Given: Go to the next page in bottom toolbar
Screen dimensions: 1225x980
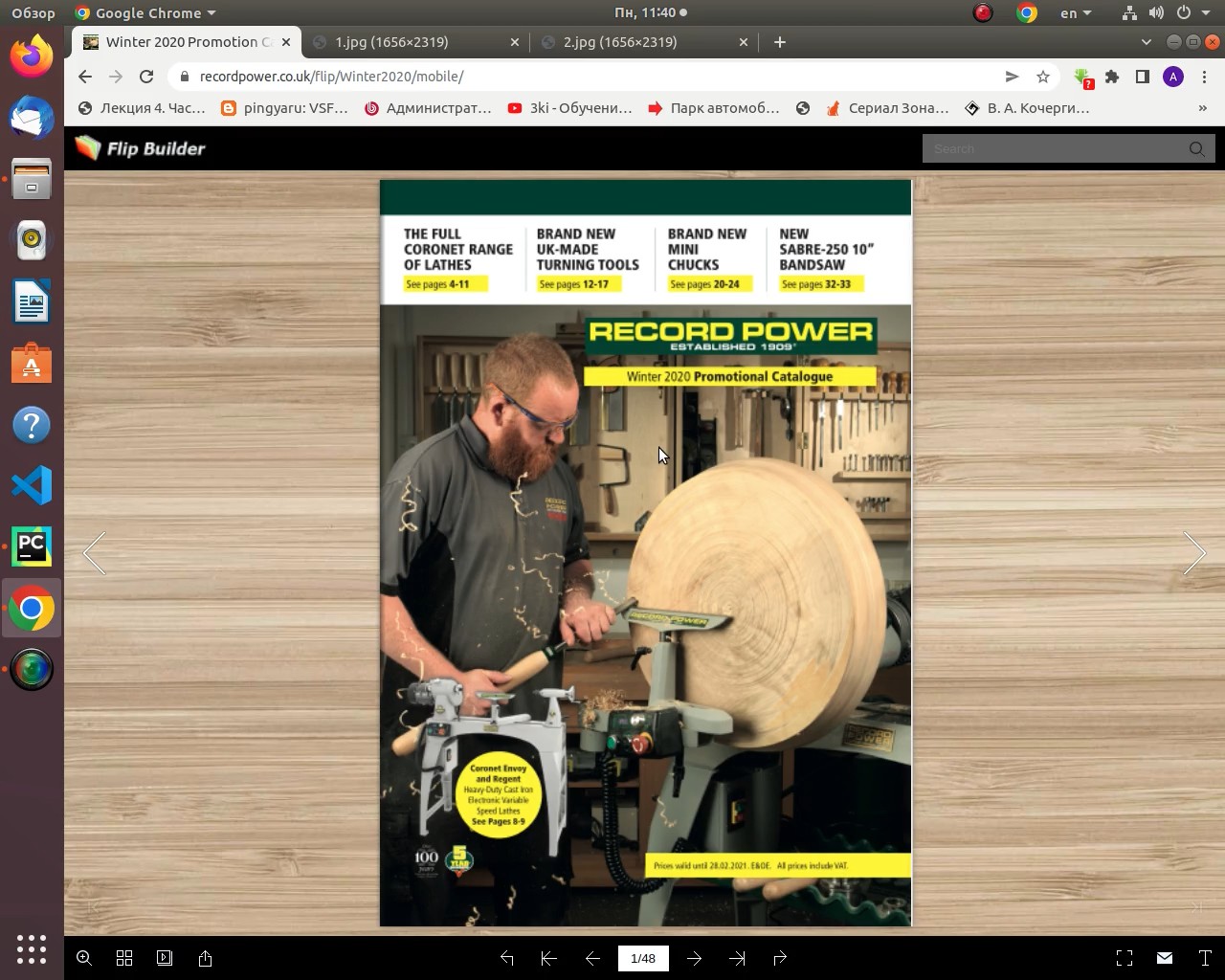Looking at the screenshot, I should (x=695, y=958).
